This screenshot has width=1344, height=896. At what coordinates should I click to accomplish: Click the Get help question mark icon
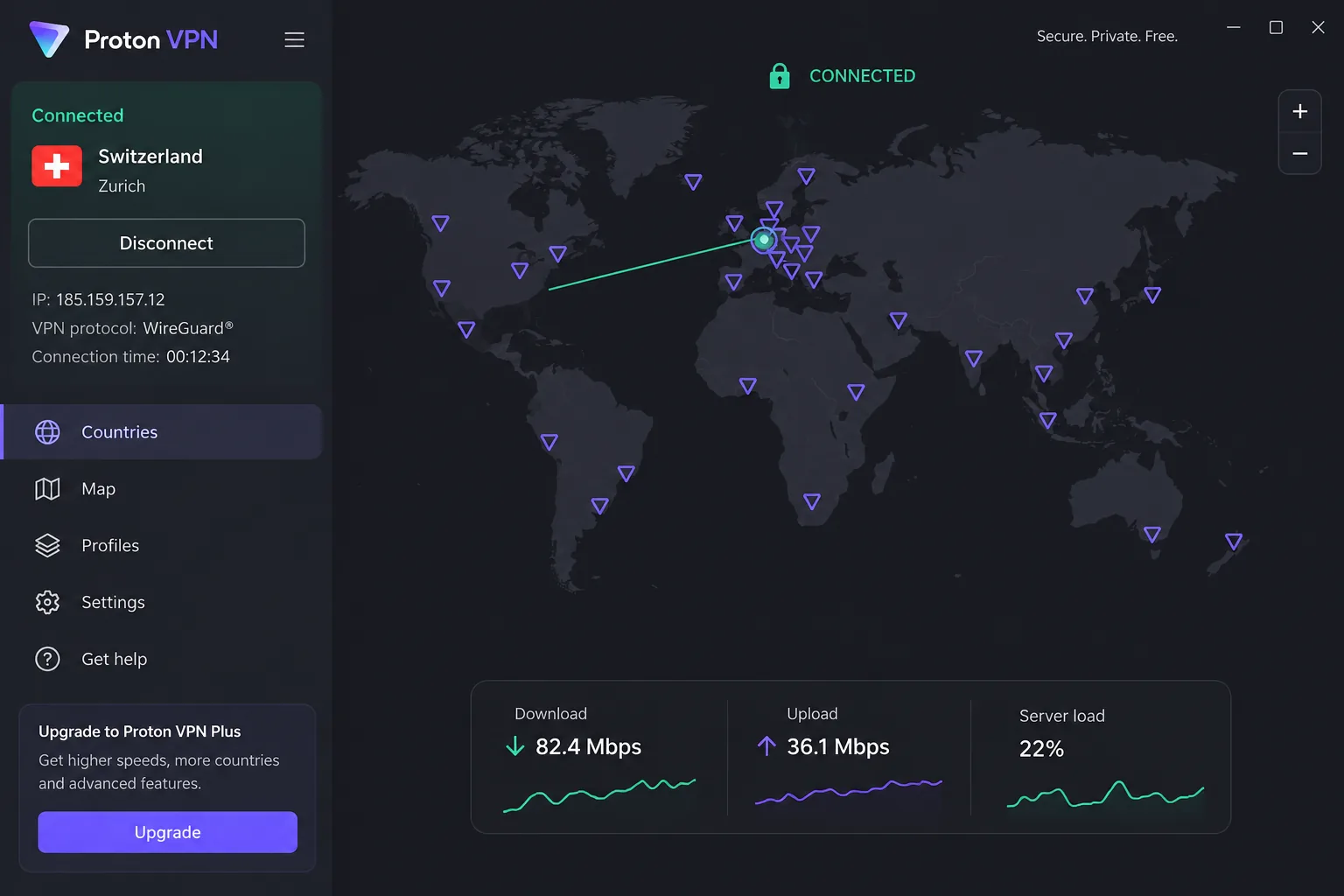(47, 659)
